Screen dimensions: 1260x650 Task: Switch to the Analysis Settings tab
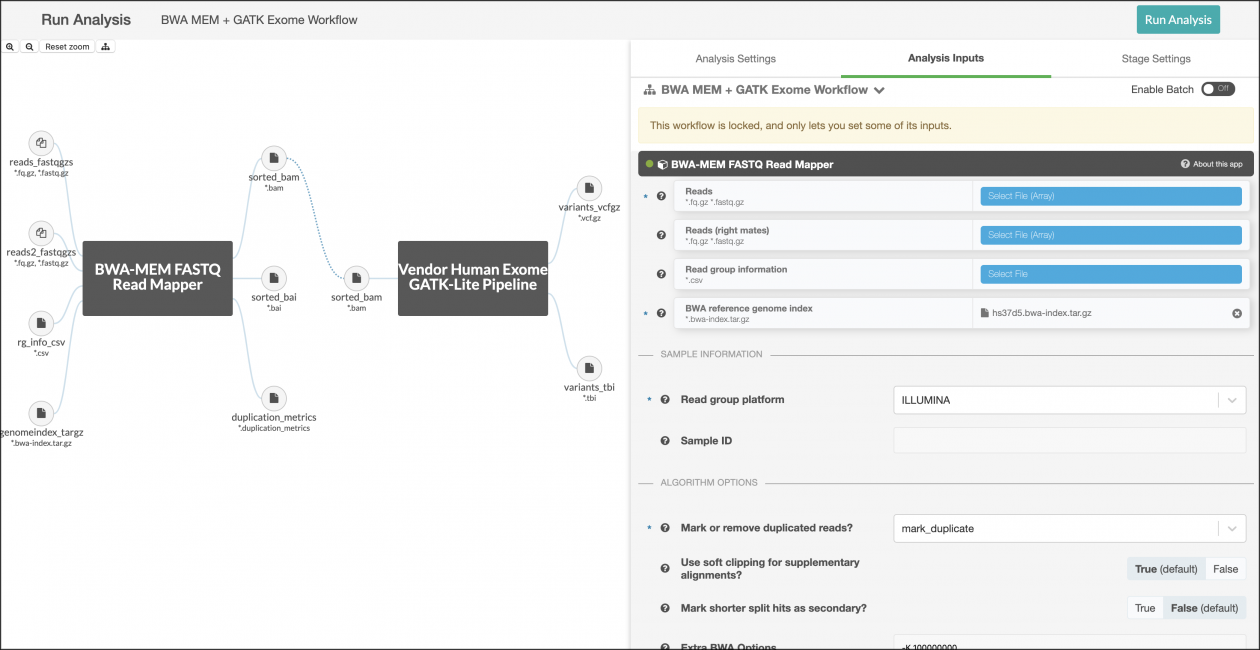735,59
